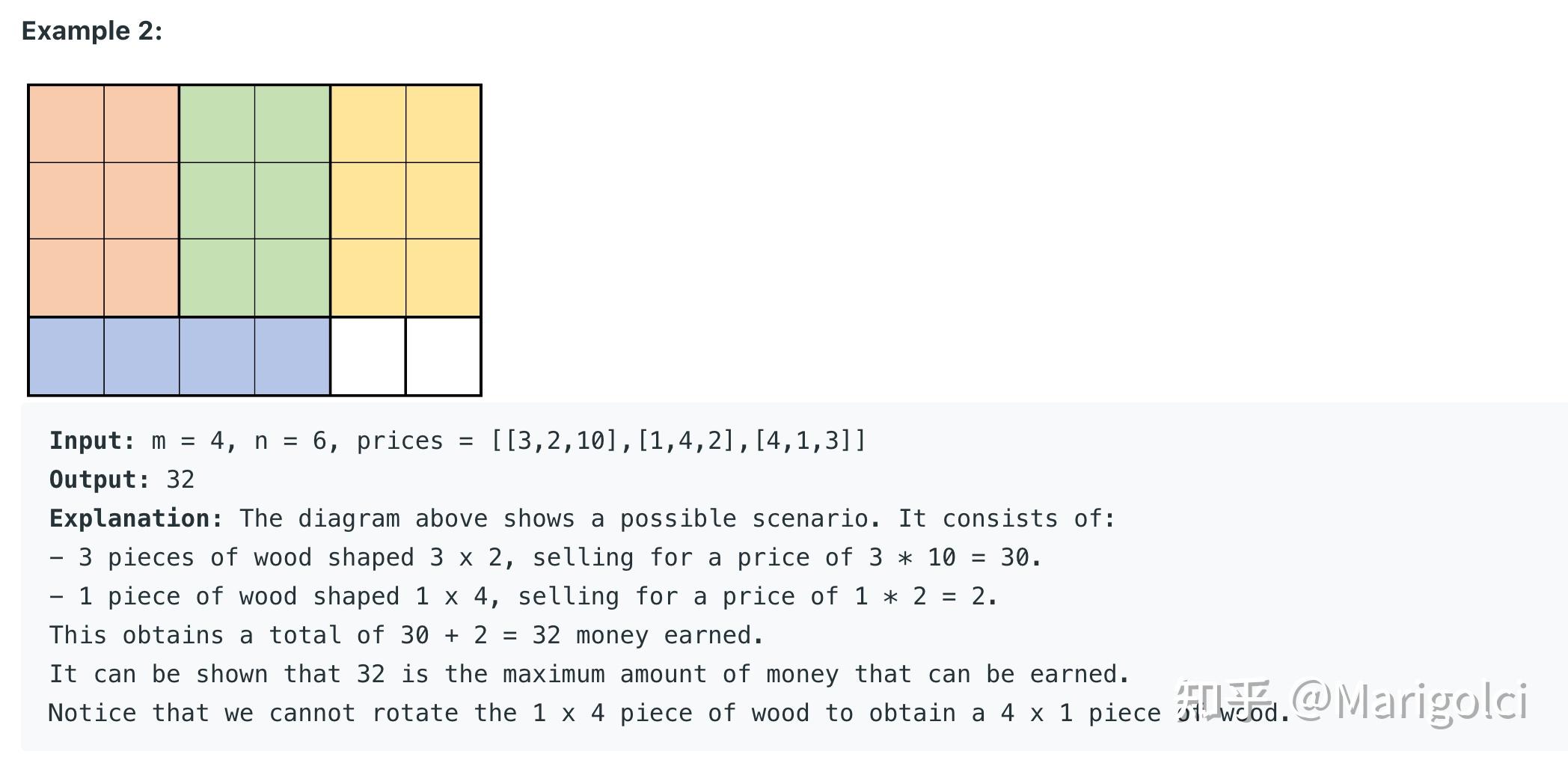Click the @Marigolci watermark
1568x772 pixels.
pos(1409,701)
